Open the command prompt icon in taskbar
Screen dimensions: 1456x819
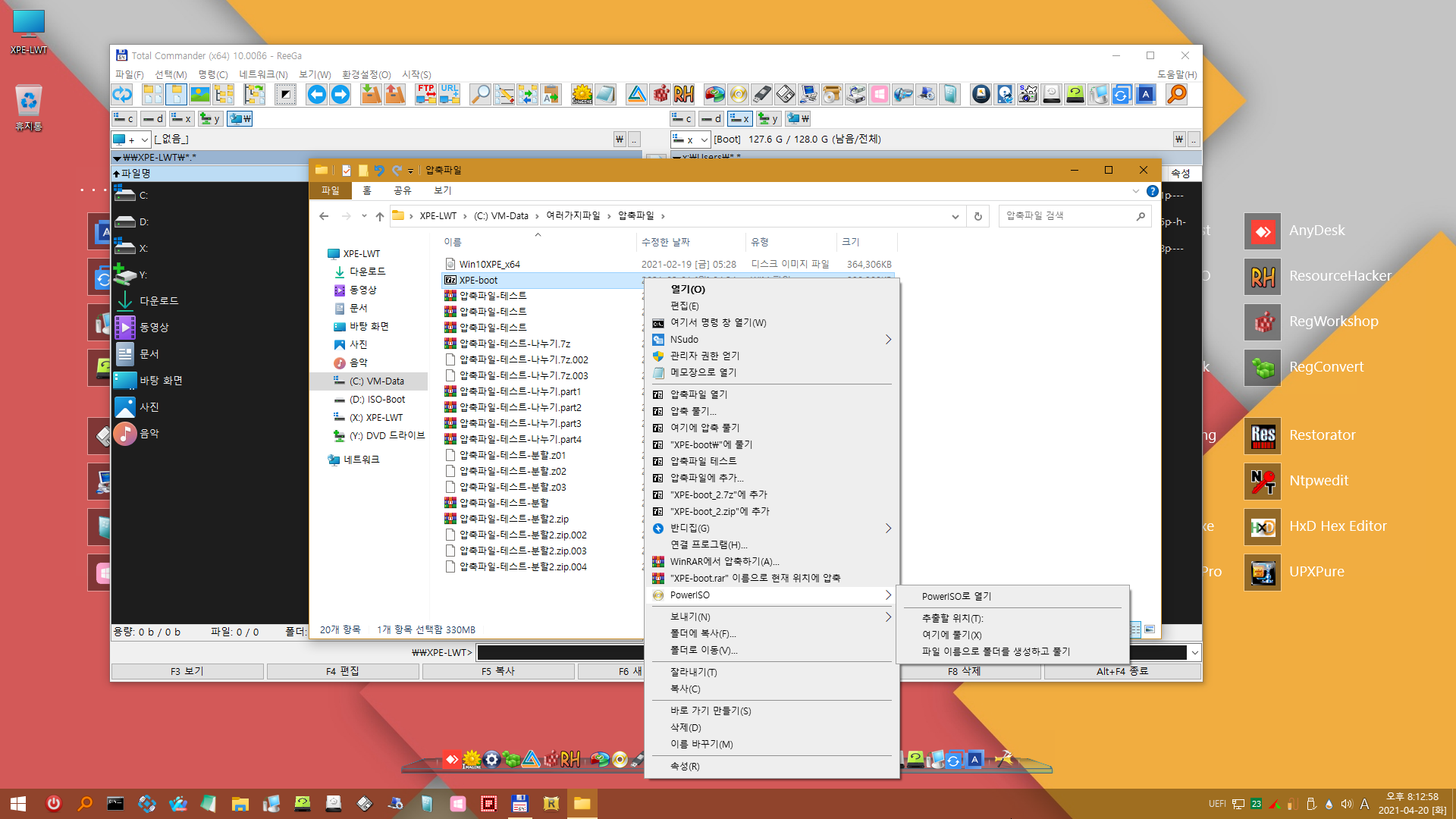point(115,803)
